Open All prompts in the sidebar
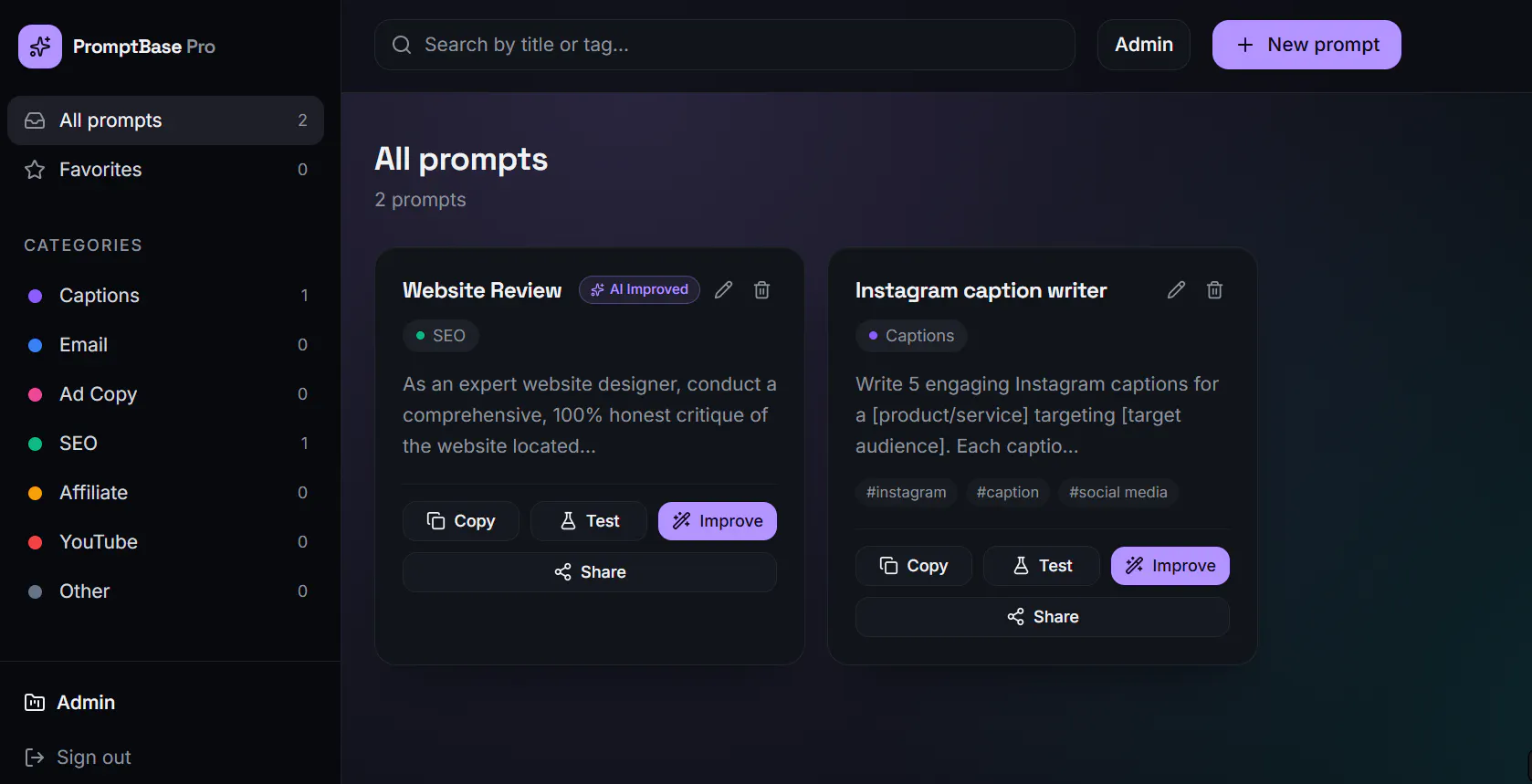 coord(165,120)
